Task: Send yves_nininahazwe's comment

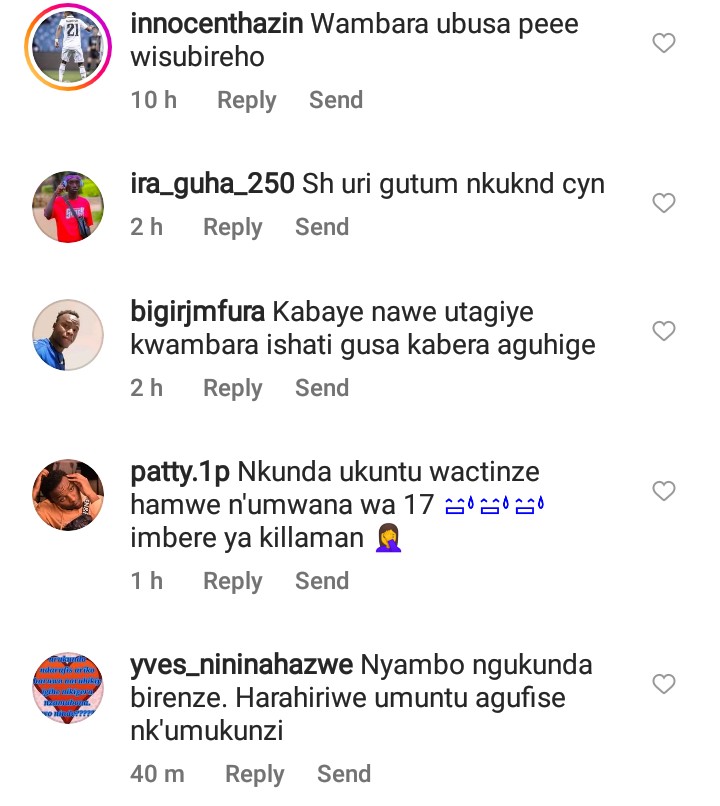Action: [344, 774]
